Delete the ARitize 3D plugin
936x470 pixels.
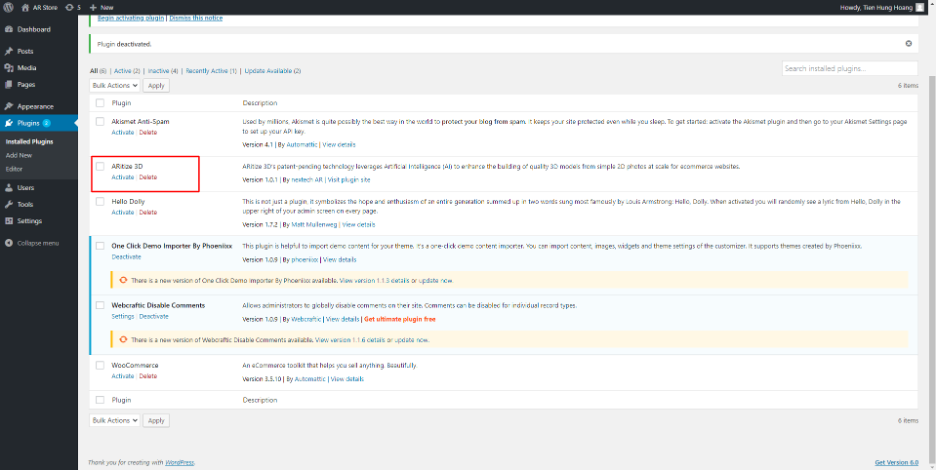pyautogui.click(x=148, y=177)
